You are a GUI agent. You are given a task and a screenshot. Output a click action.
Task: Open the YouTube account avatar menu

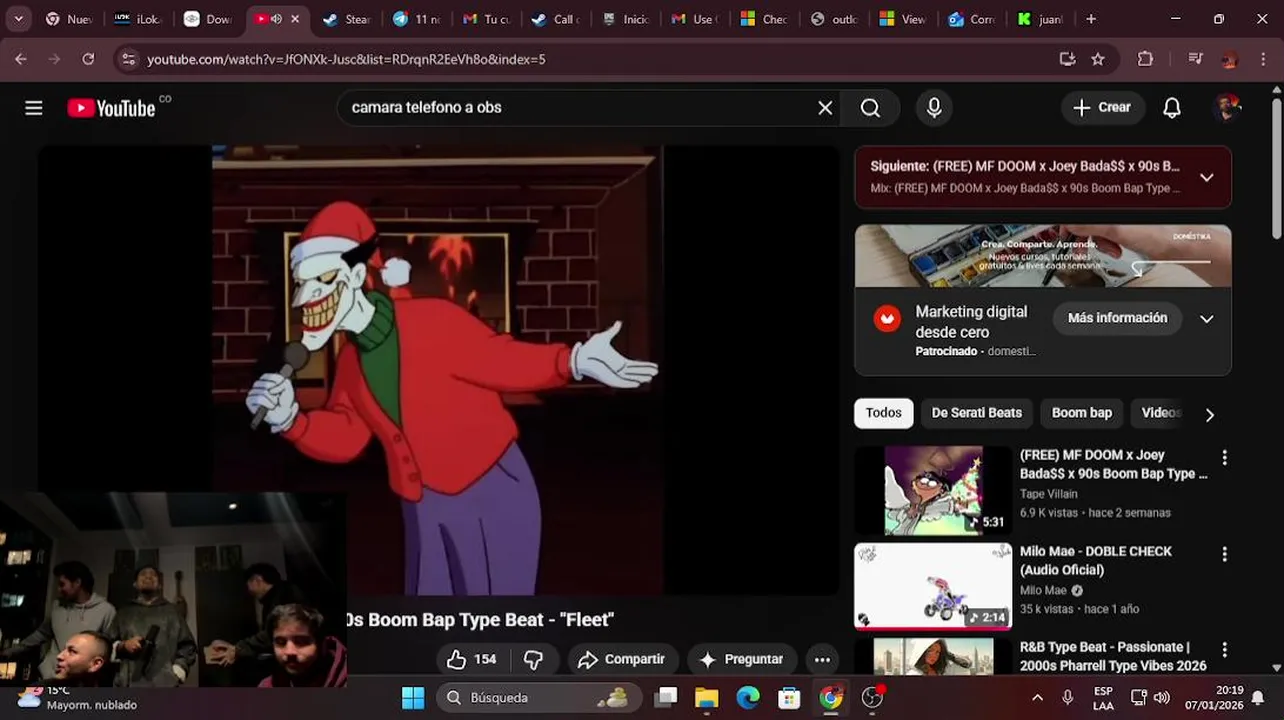pos(1227,108)
